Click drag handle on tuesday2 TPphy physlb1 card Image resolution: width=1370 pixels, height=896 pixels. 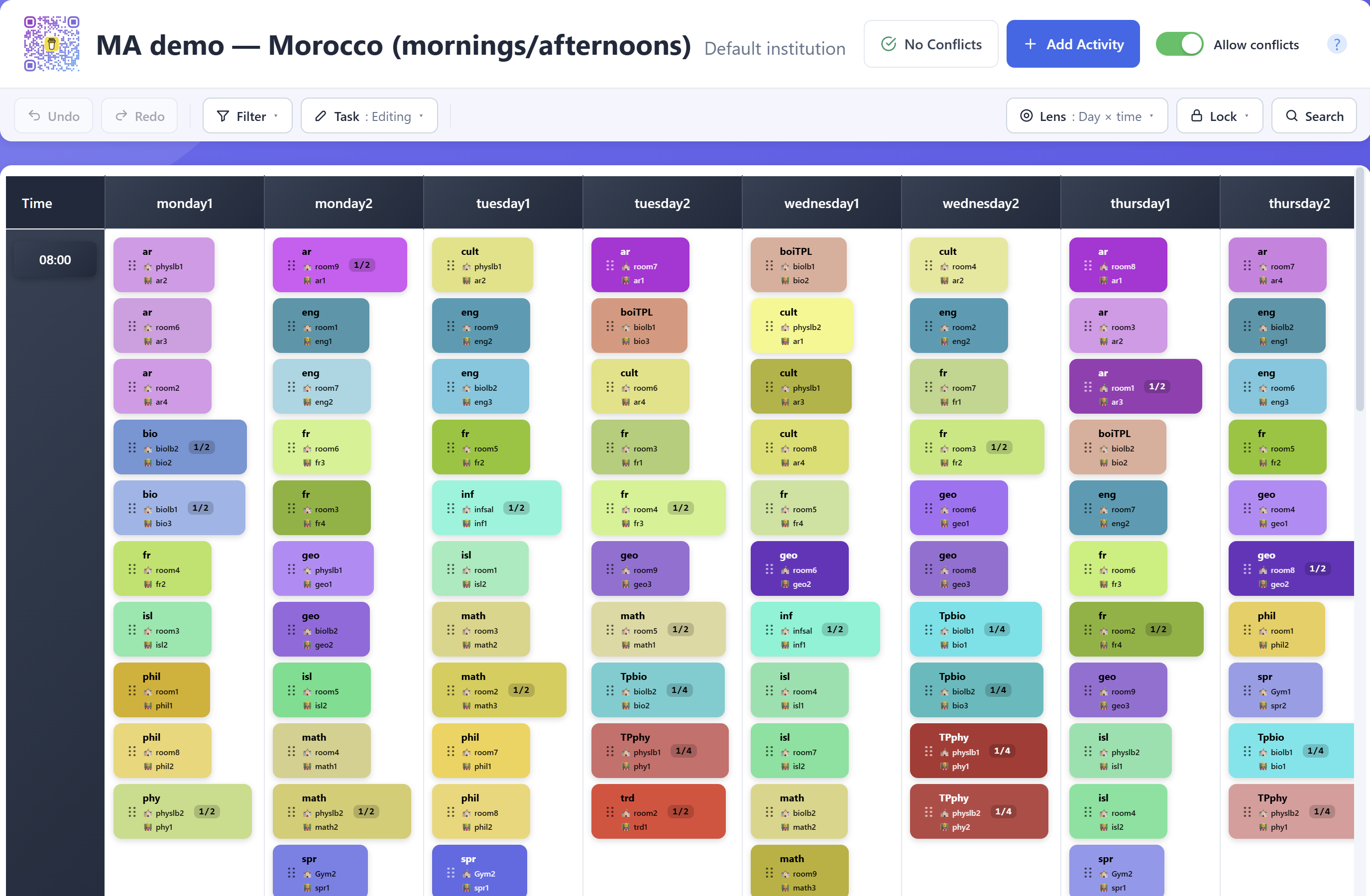pos(610,751)
